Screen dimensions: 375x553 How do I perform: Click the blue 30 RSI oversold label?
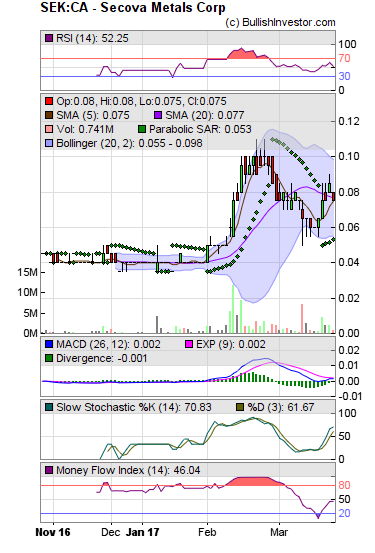344,76
